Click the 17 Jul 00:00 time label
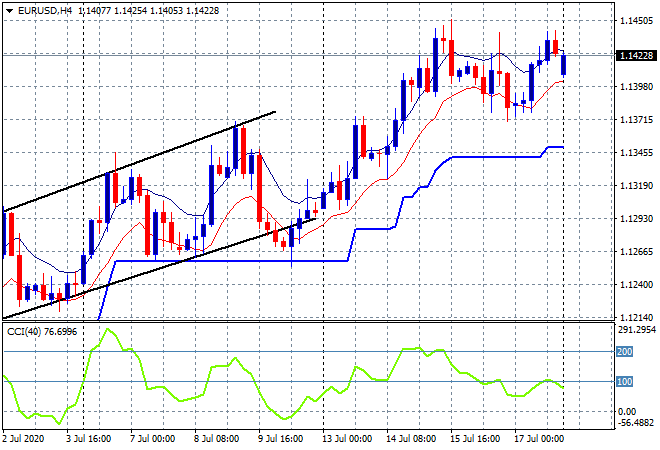Screen dimensions: 660x450 [x=539, y=439]
